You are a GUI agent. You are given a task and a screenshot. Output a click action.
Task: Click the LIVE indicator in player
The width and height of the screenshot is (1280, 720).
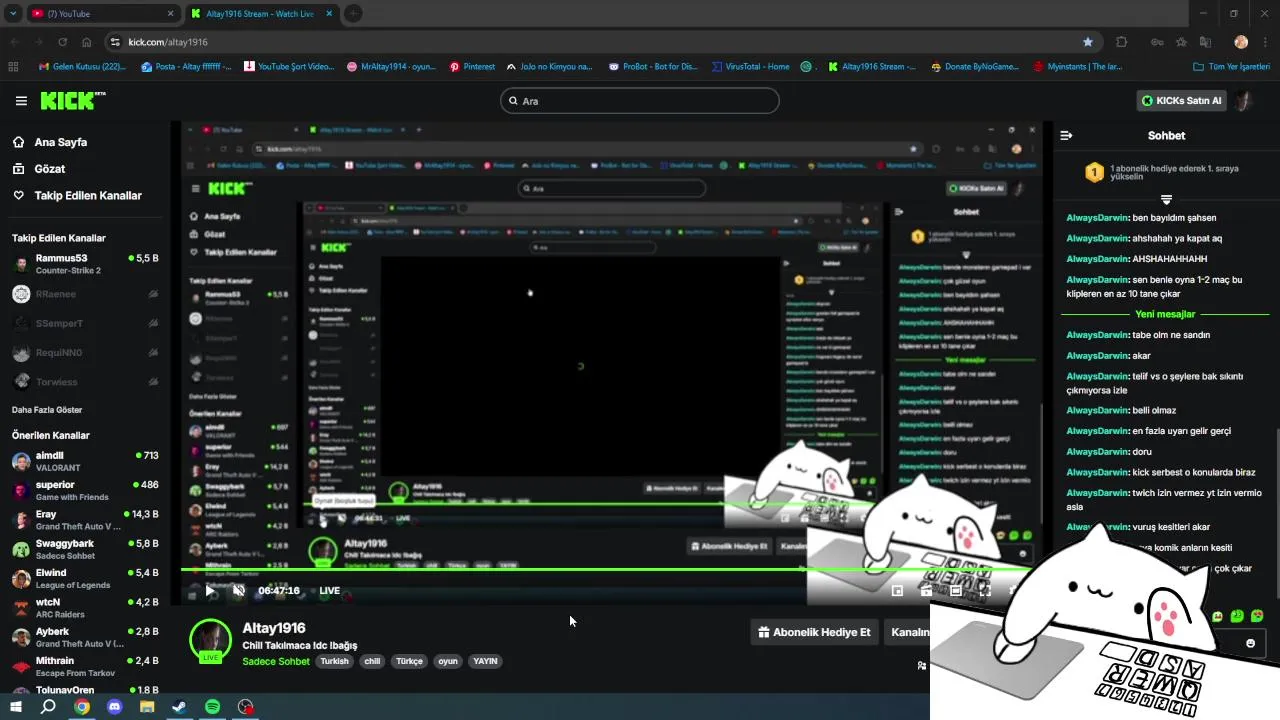click(329, 591)
